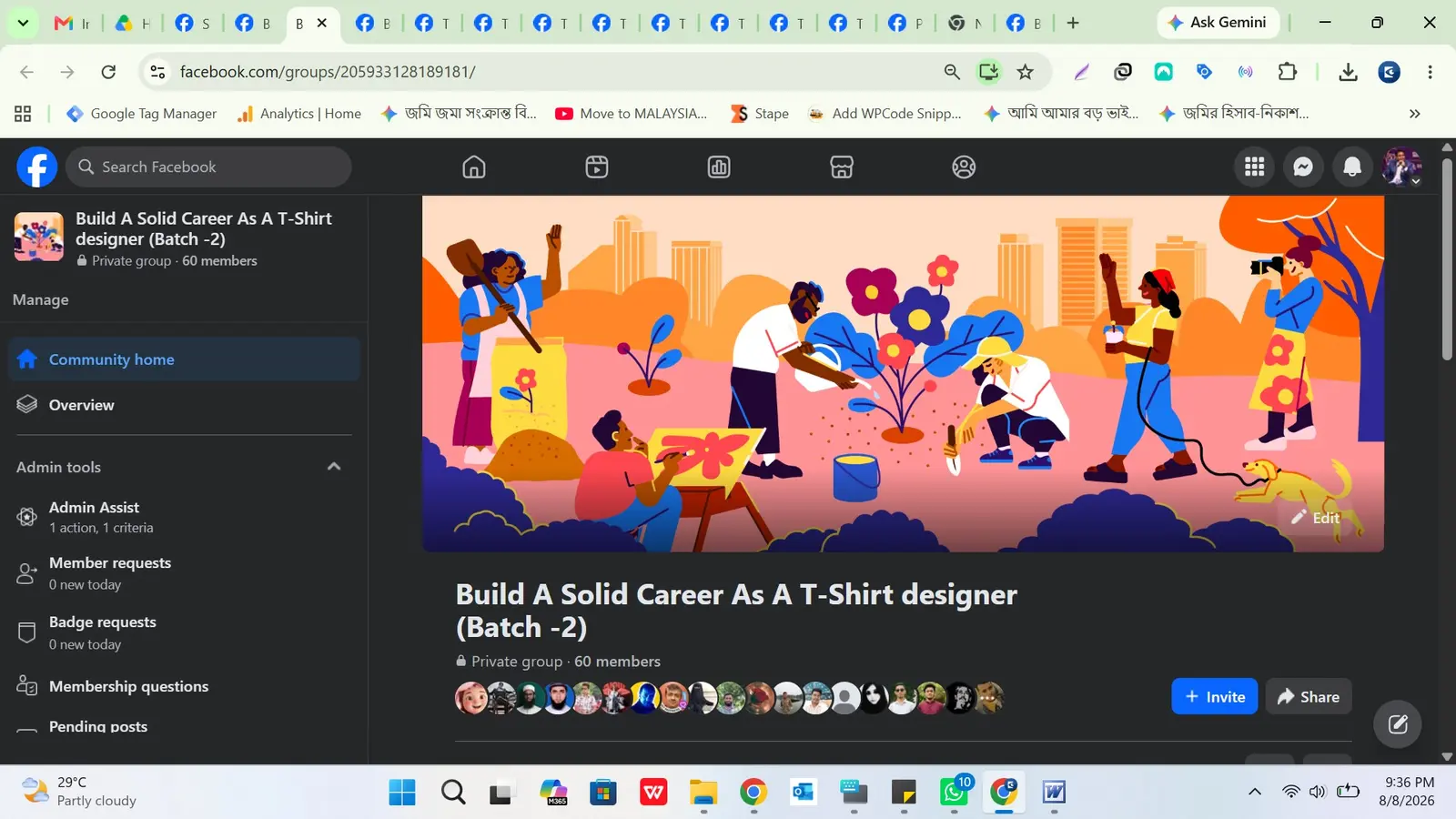The width and height of the screenshot is (1456, 819).
Task: Click the Facebook logo icon
Action: point(37,167)
